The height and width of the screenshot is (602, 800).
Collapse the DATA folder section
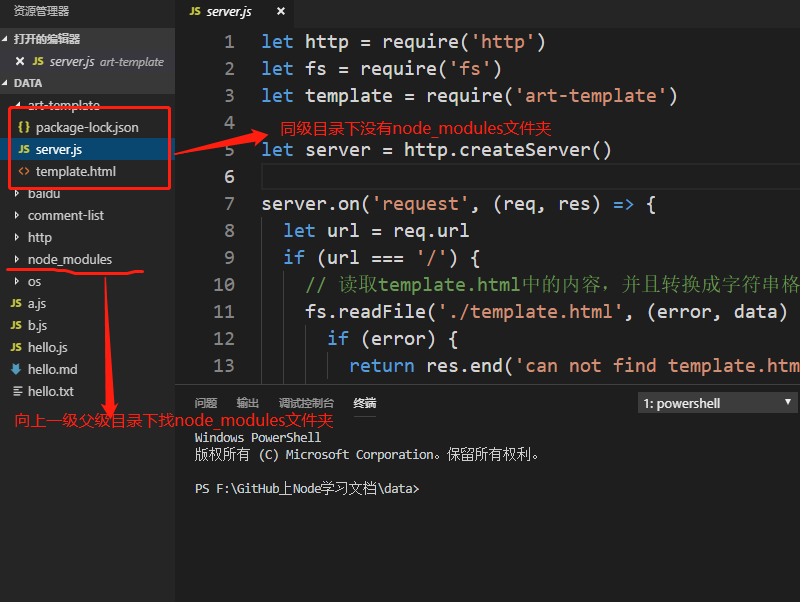click(5, 83)
